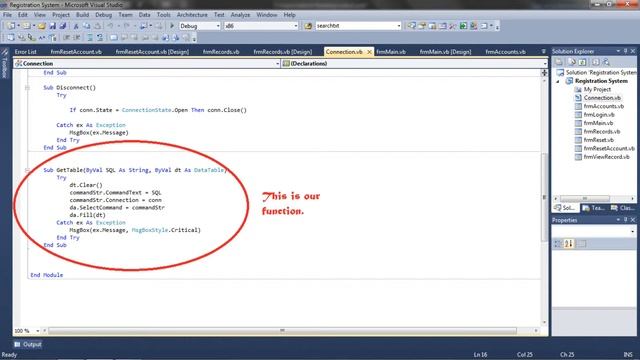The height and width of the screenshot is (360, 640).
Task: Click the Find in Files icon
Action: tap(308, 26)
